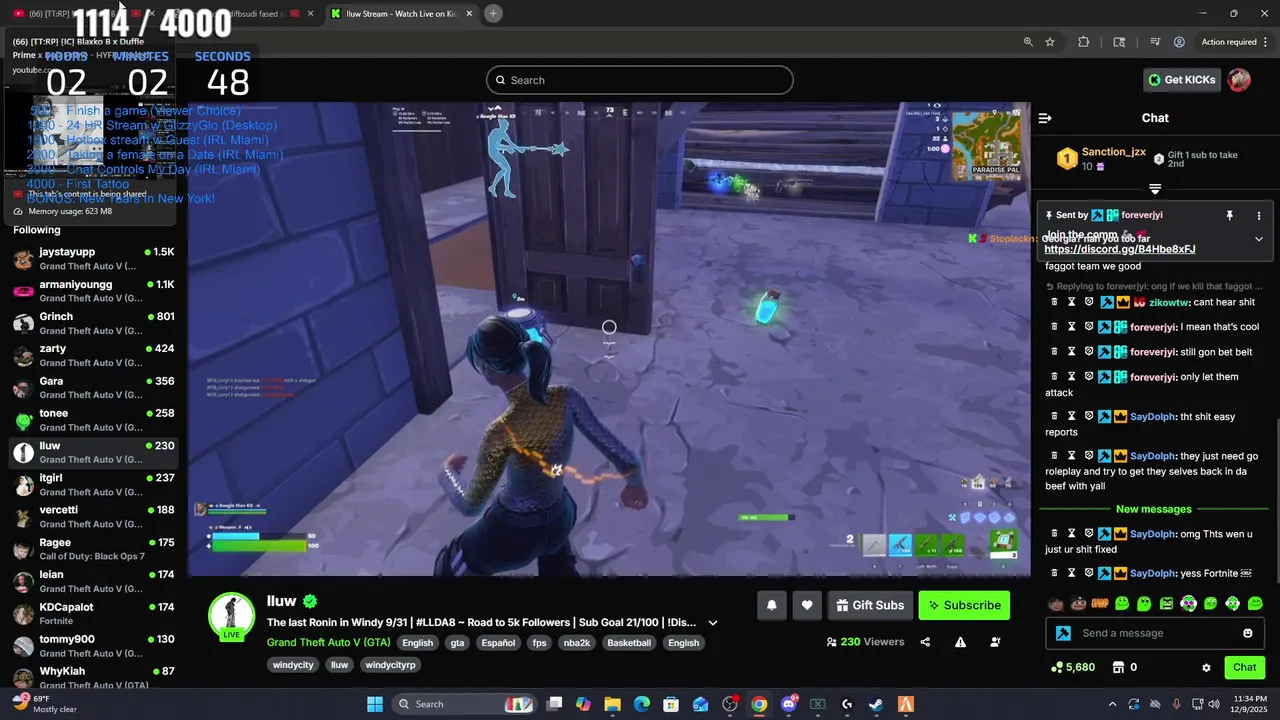
Task: Open tommy900's channel in the sidebar
Action: tap(94, 646)
